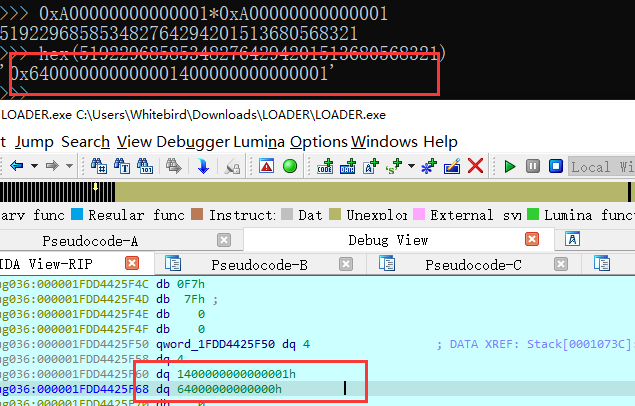Close the IDA View-RIP tab

[132, 263]
